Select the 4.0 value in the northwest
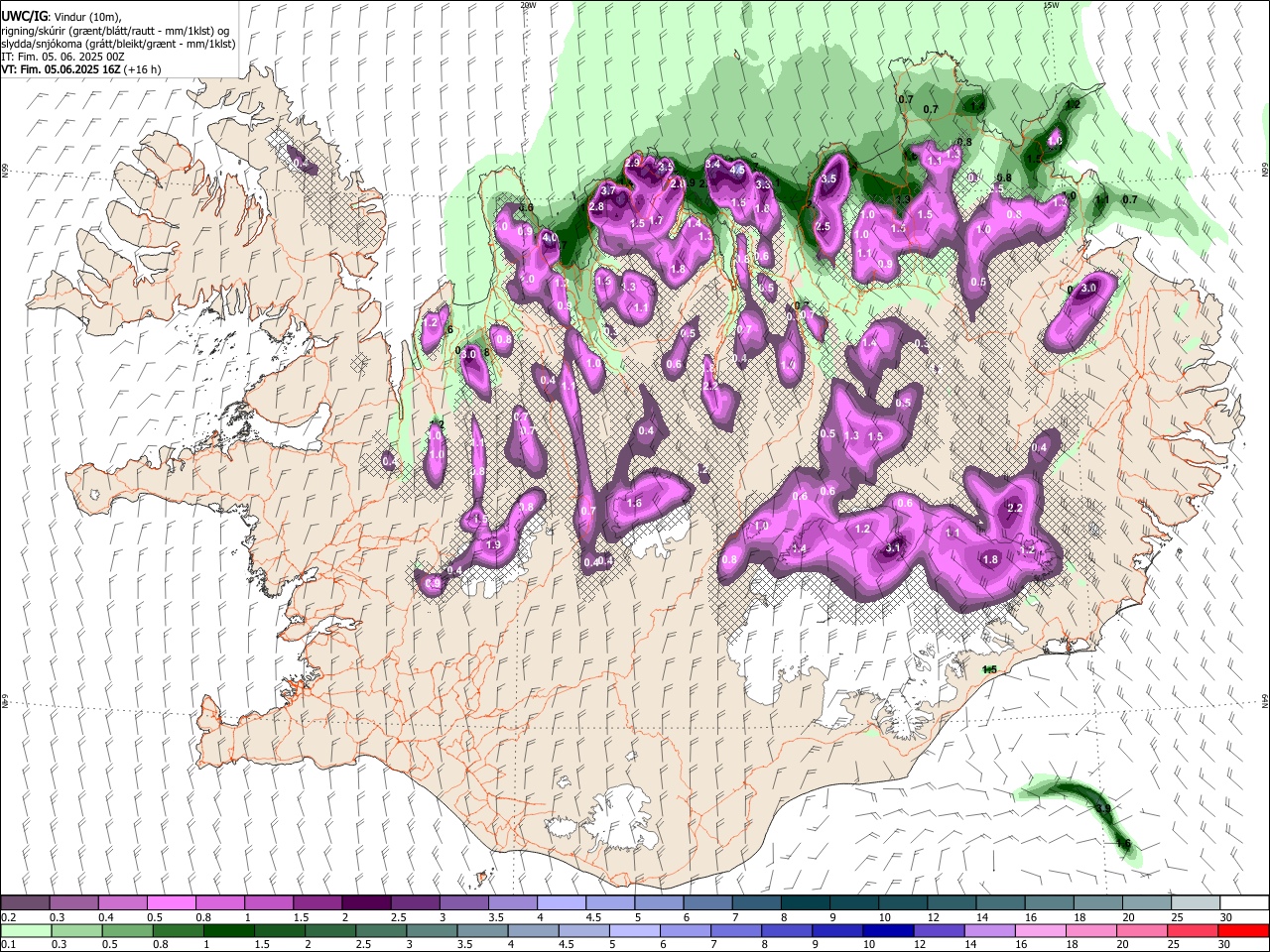 [x=550, y=238]
